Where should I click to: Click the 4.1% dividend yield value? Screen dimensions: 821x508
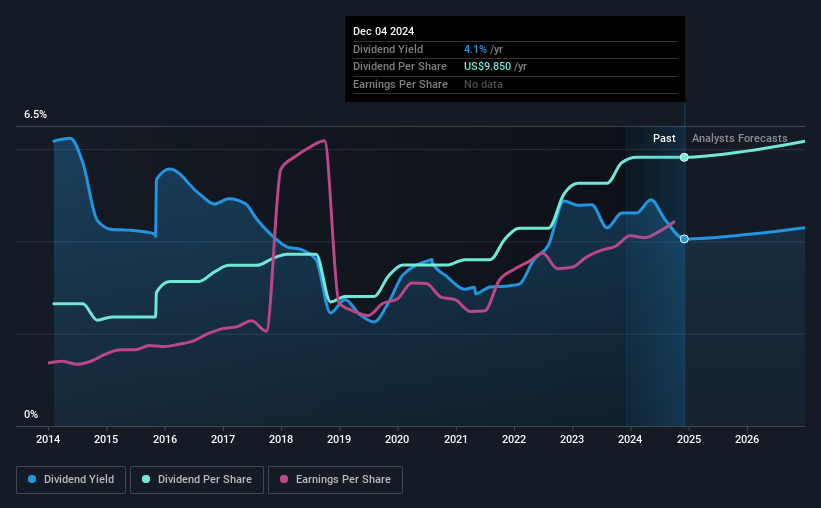click(x=475, y=49)
